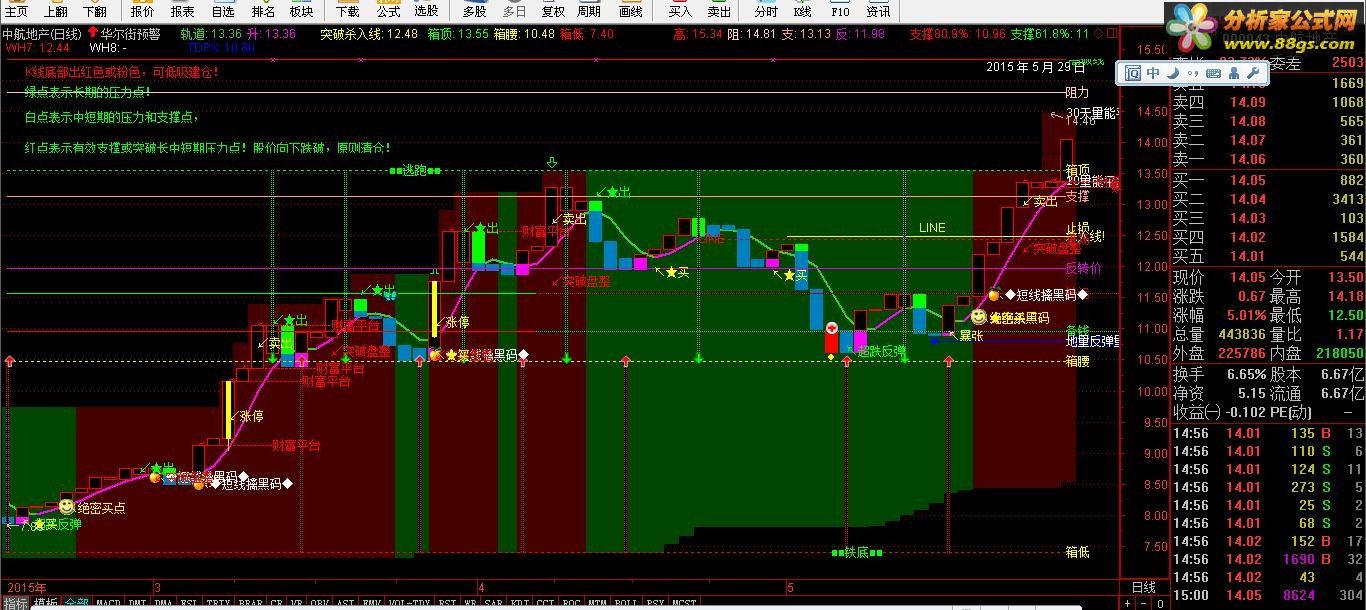Click the 中航地产(日线) stock title

pos(41,33)
